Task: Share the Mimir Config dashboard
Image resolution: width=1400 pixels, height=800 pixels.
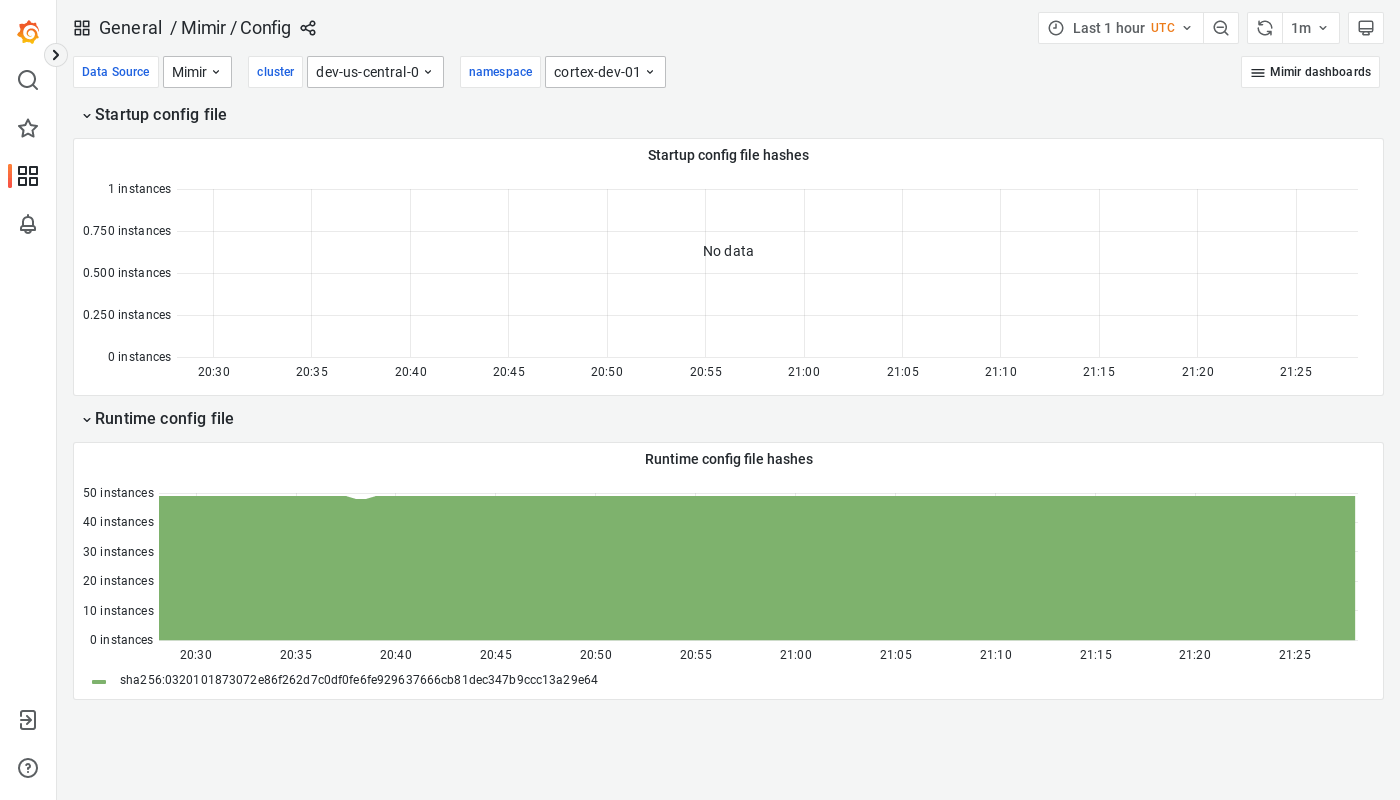Action: [308, 28]
